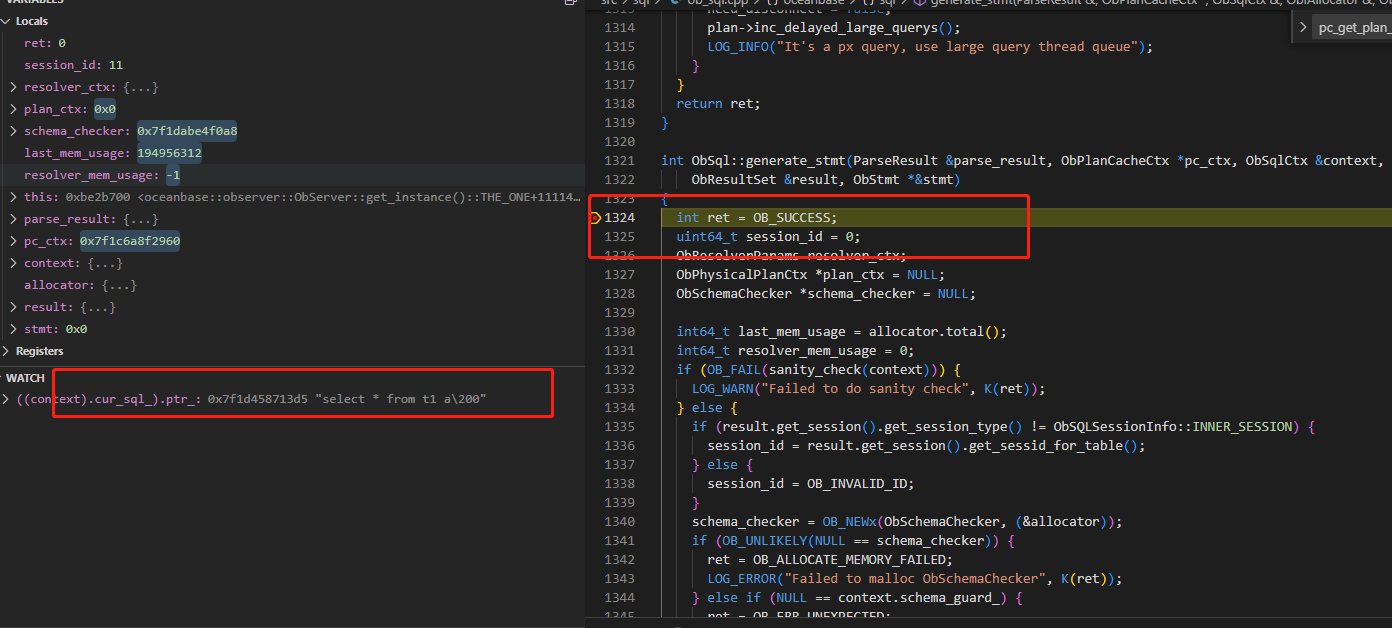Viewport: 1392px width, 628px height.
Task: Click line number 1330 in the gutter
Action: (x=619, y=331)
